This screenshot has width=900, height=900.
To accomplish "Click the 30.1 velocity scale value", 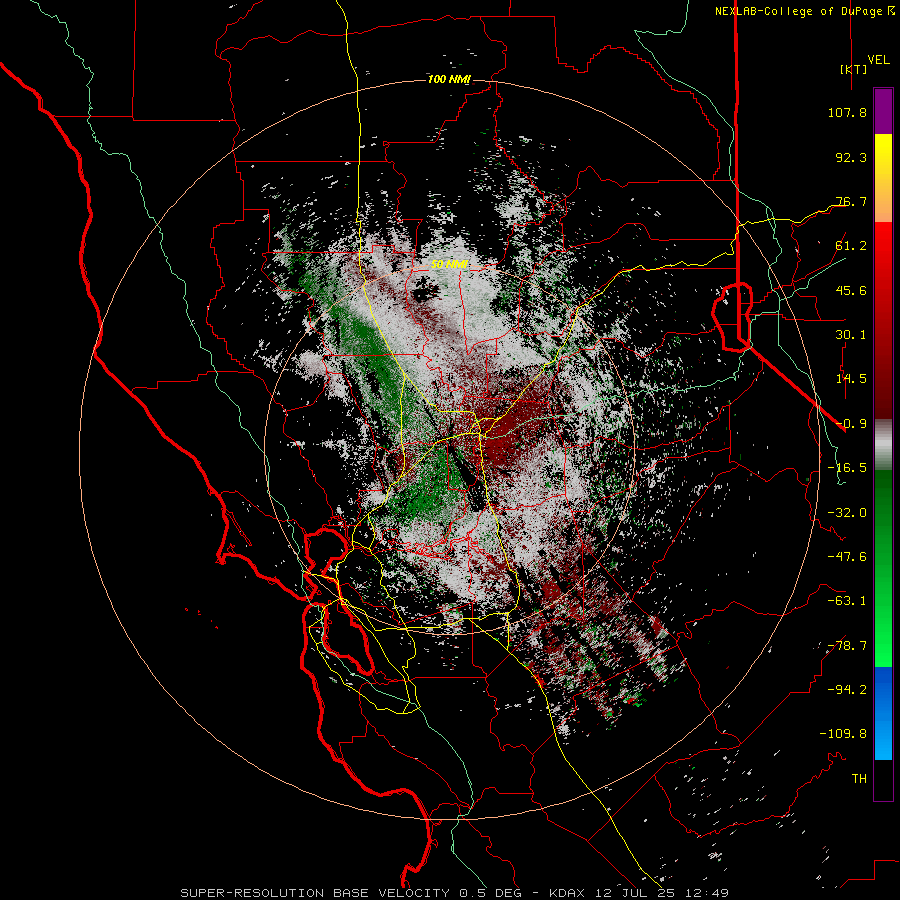I will (851, 335).
